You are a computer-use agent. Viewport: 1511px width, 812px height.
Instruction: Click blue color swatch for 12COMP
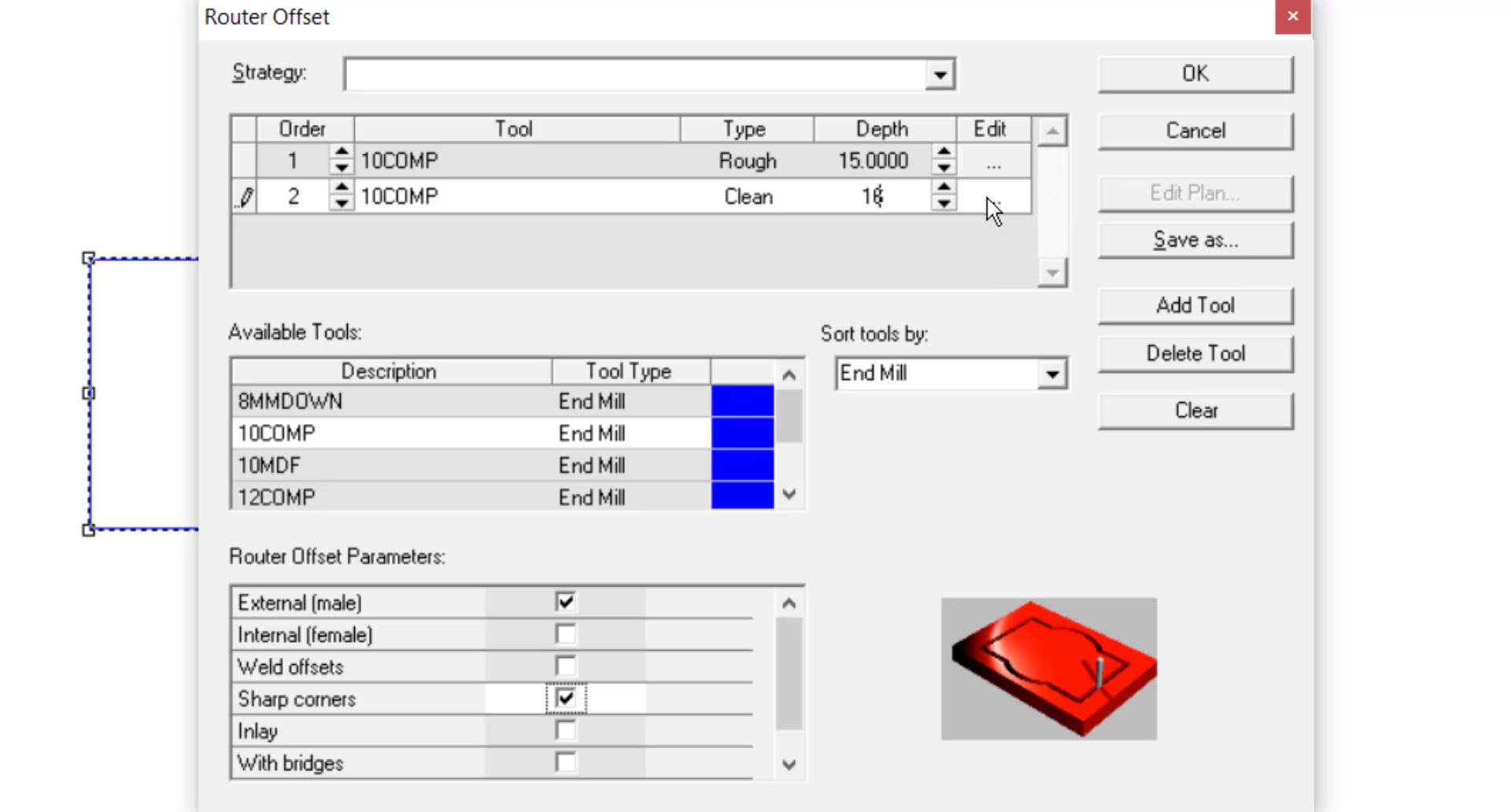click(x=742, y=496)
